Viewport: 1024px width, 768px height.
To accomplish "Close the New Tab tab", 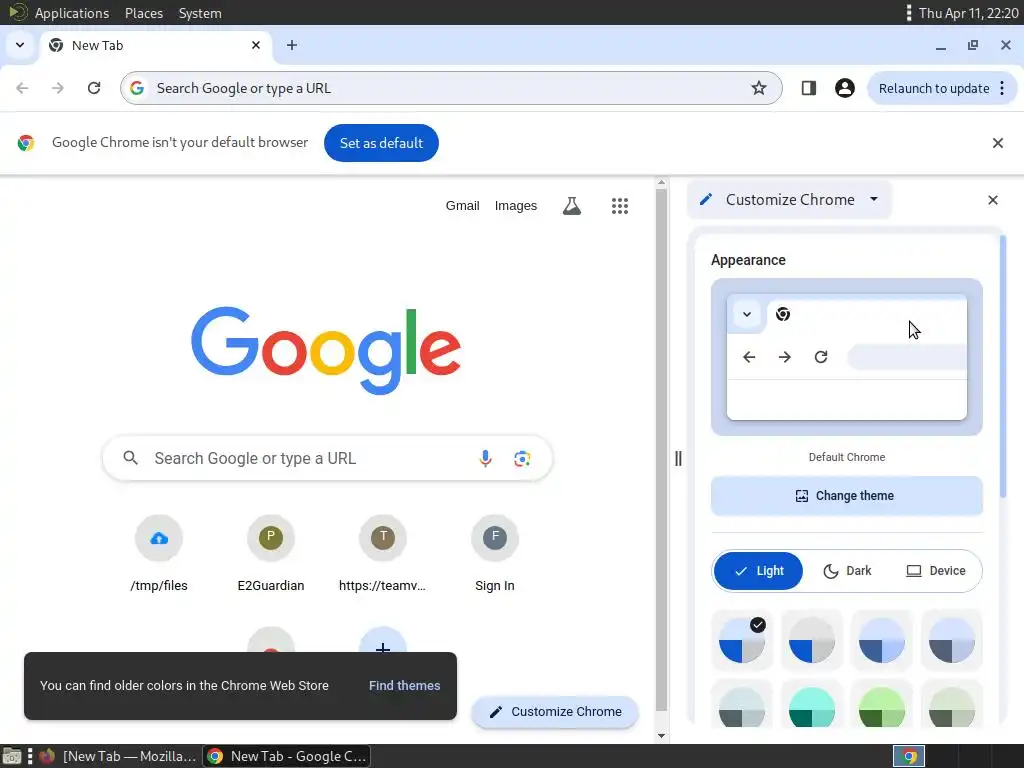I will pos(256,45).
